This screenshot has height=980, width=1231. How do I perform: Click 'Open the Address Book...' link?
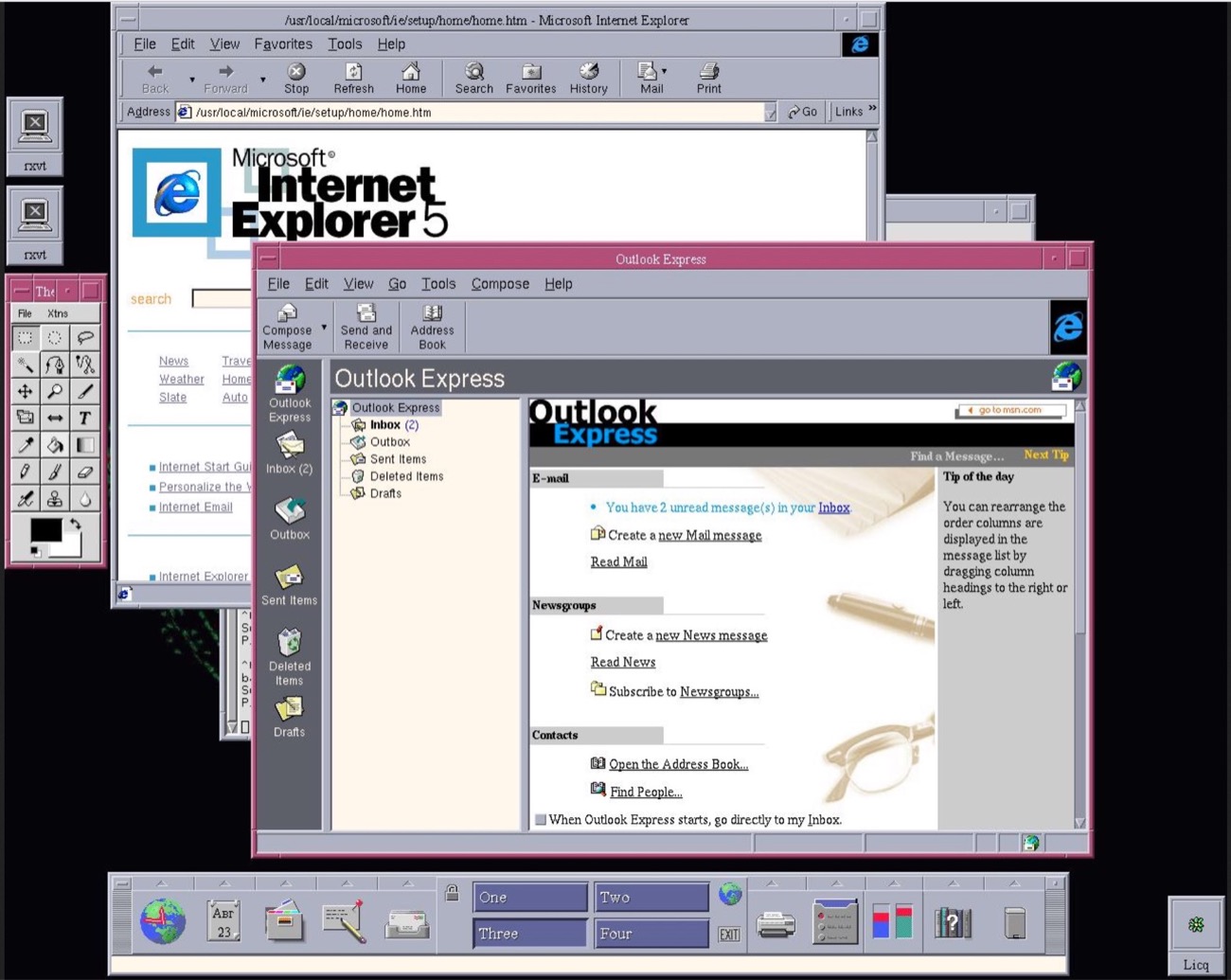click(679, 764)
